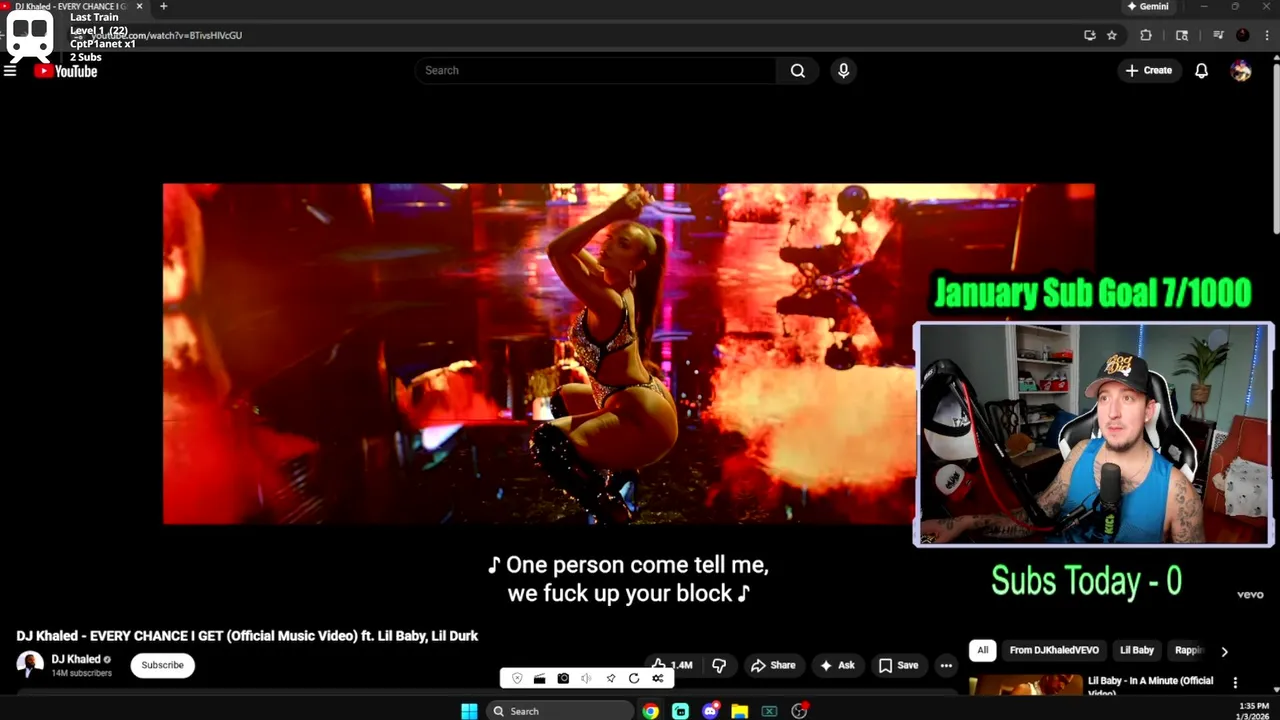Select the Rapping chip
Image resolution: width=1280 pixels, height=720 pixels.
coord(1189,650)
